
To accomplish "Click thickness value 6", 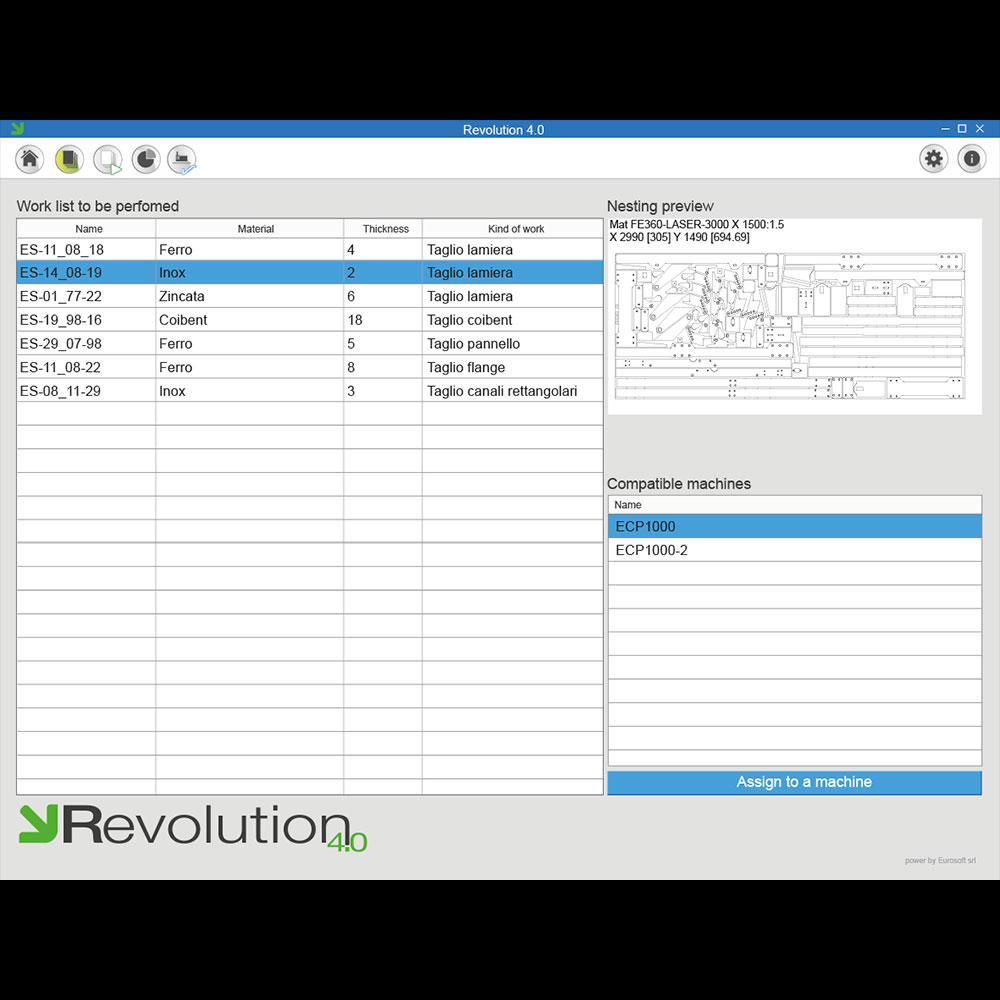I will tap(383, 296).
